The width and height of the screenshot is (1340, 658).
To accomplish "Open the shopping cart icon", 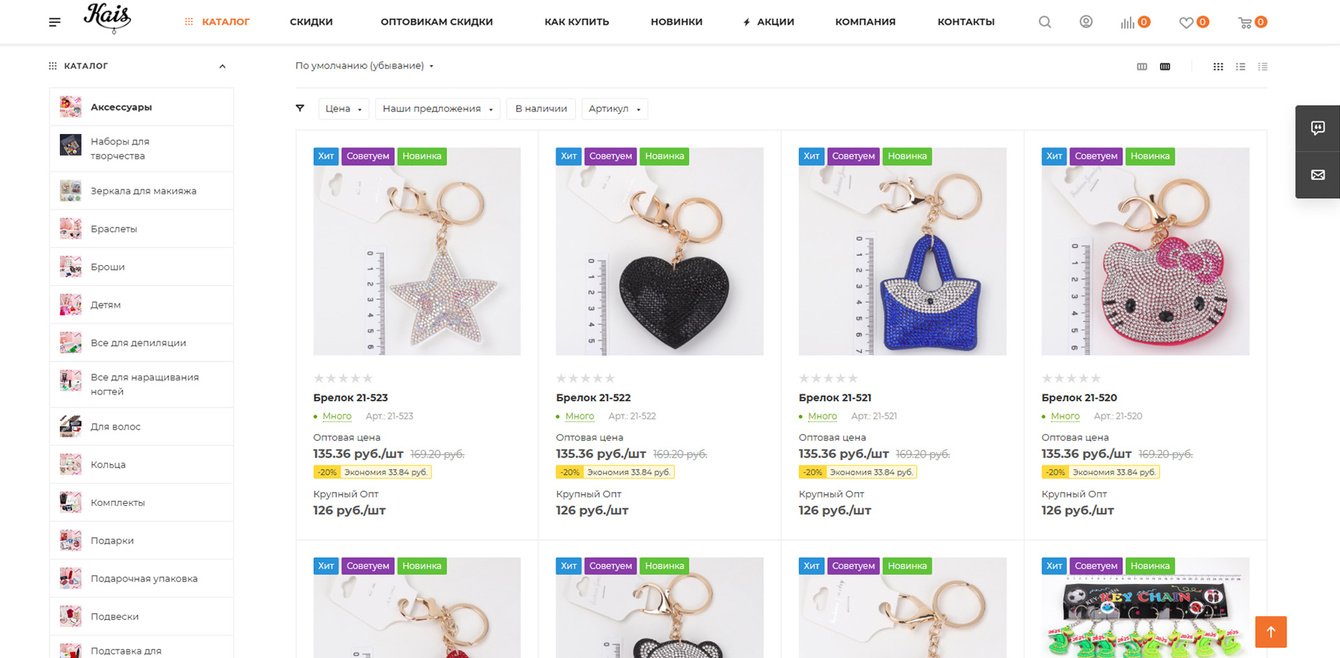I will click(1245, 22).
